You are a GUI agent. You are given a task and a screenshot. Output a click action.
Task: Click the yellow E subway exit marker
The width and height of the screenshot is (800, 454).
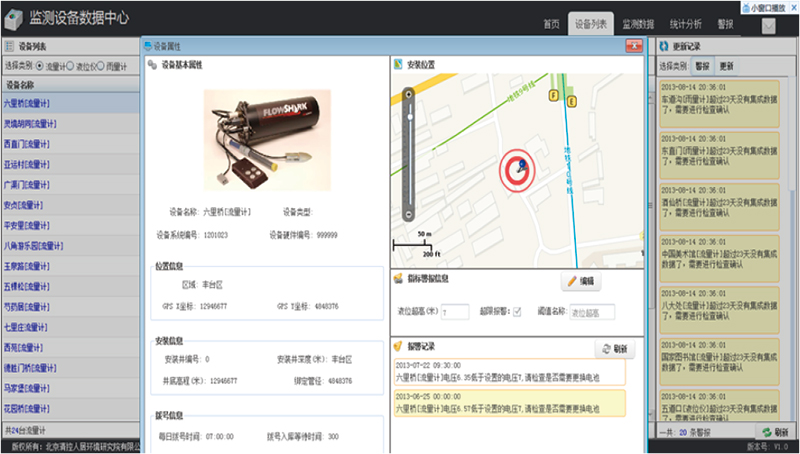(571, 101)
